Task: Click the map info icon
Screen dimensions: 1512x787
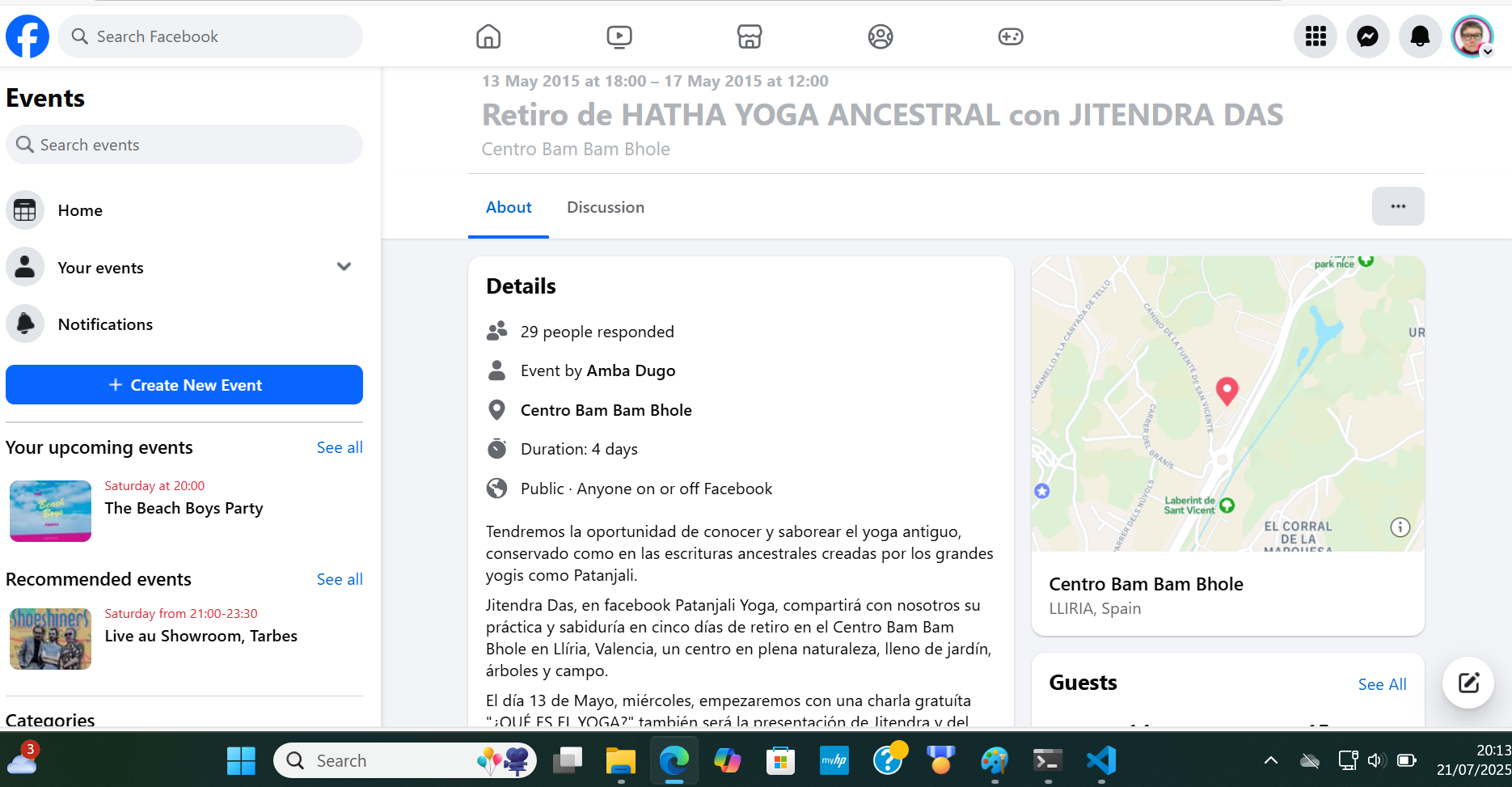Action: [1400, 527]
